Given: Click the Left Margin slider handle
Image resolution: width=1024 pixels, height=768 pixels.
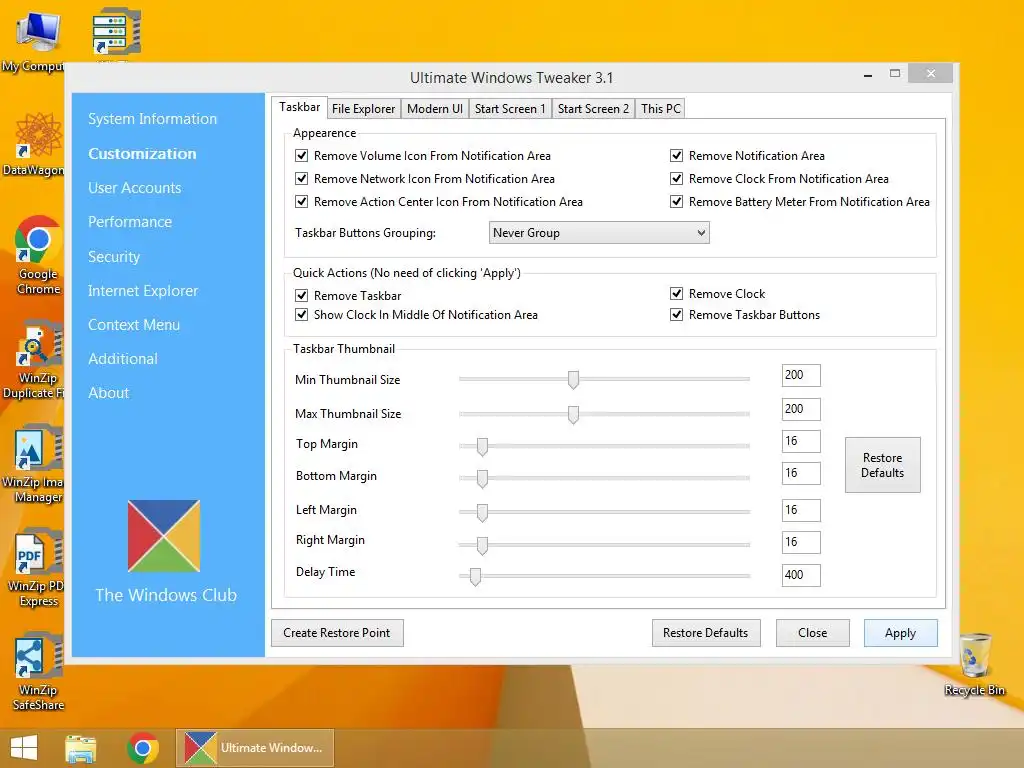Looking at the screenshot, I should point(482,512).
